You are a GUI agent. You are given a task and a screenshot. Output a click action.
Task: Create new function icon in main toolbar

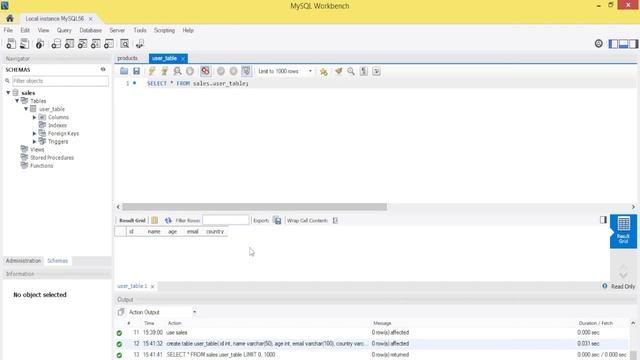(x=109, y=44)
